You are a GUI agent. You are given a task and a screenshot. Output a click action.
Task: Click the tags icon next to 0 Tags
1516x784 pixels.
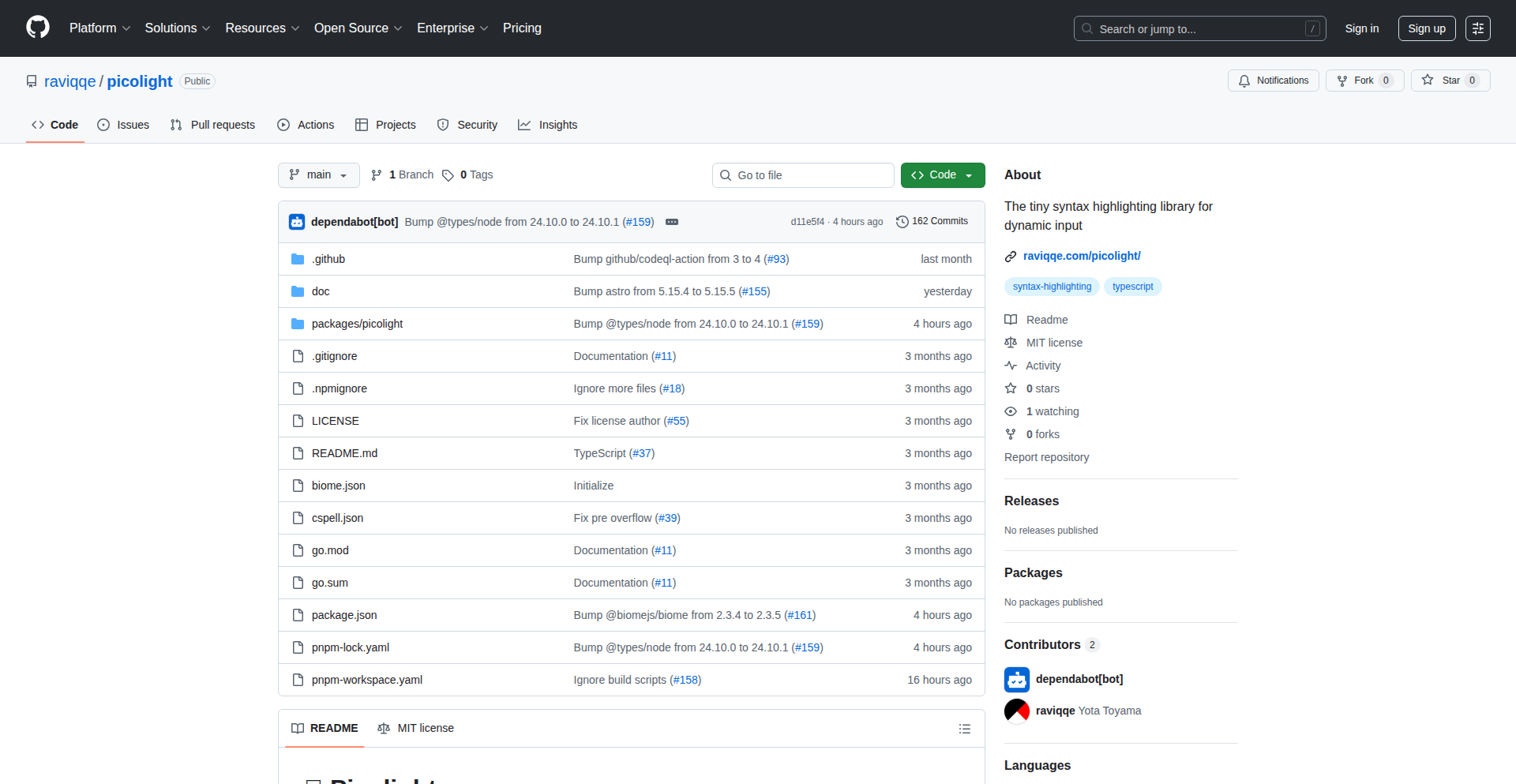click(448, 175)
